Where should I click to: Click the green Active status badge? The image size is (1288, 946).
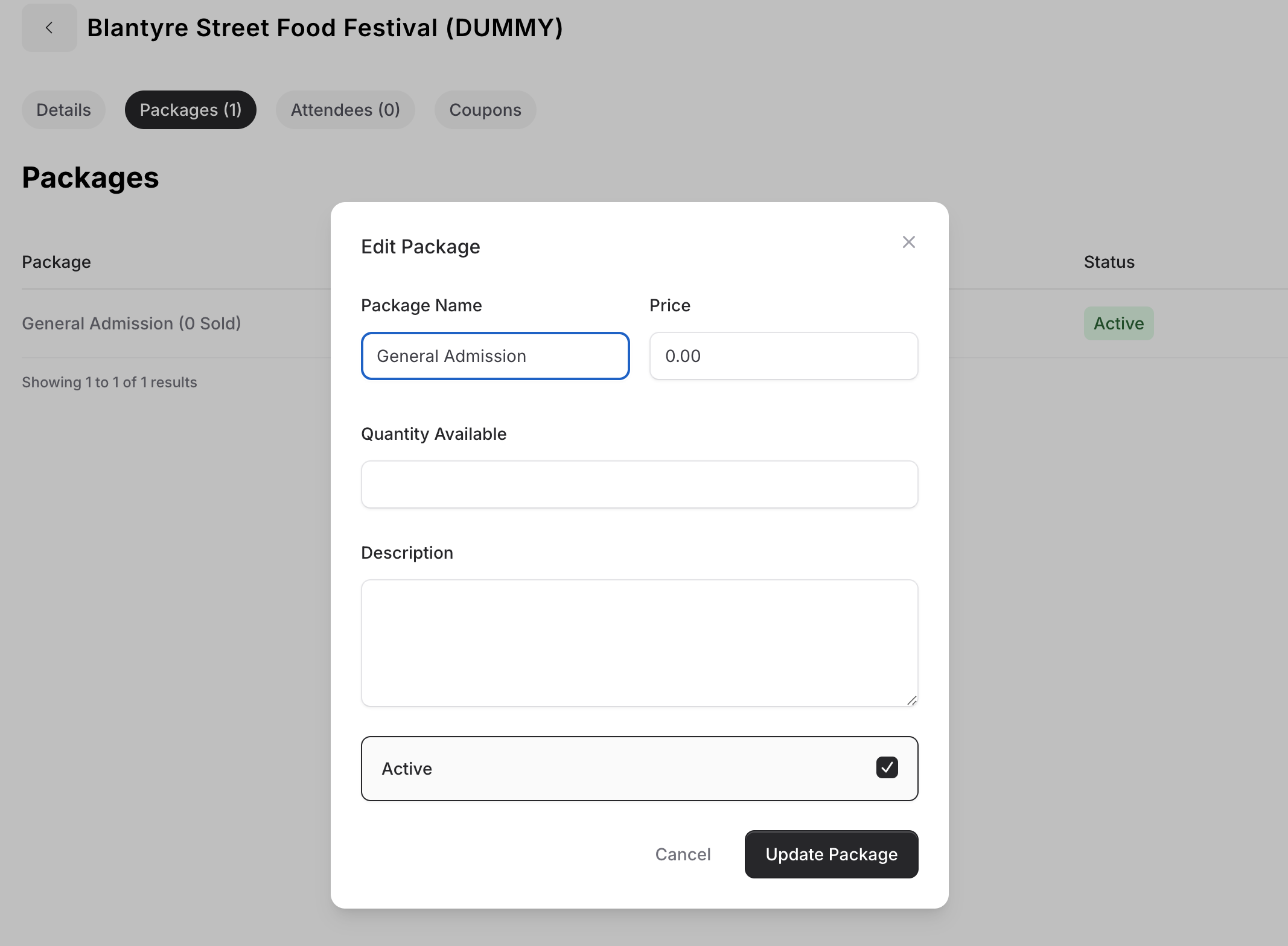1118,323
